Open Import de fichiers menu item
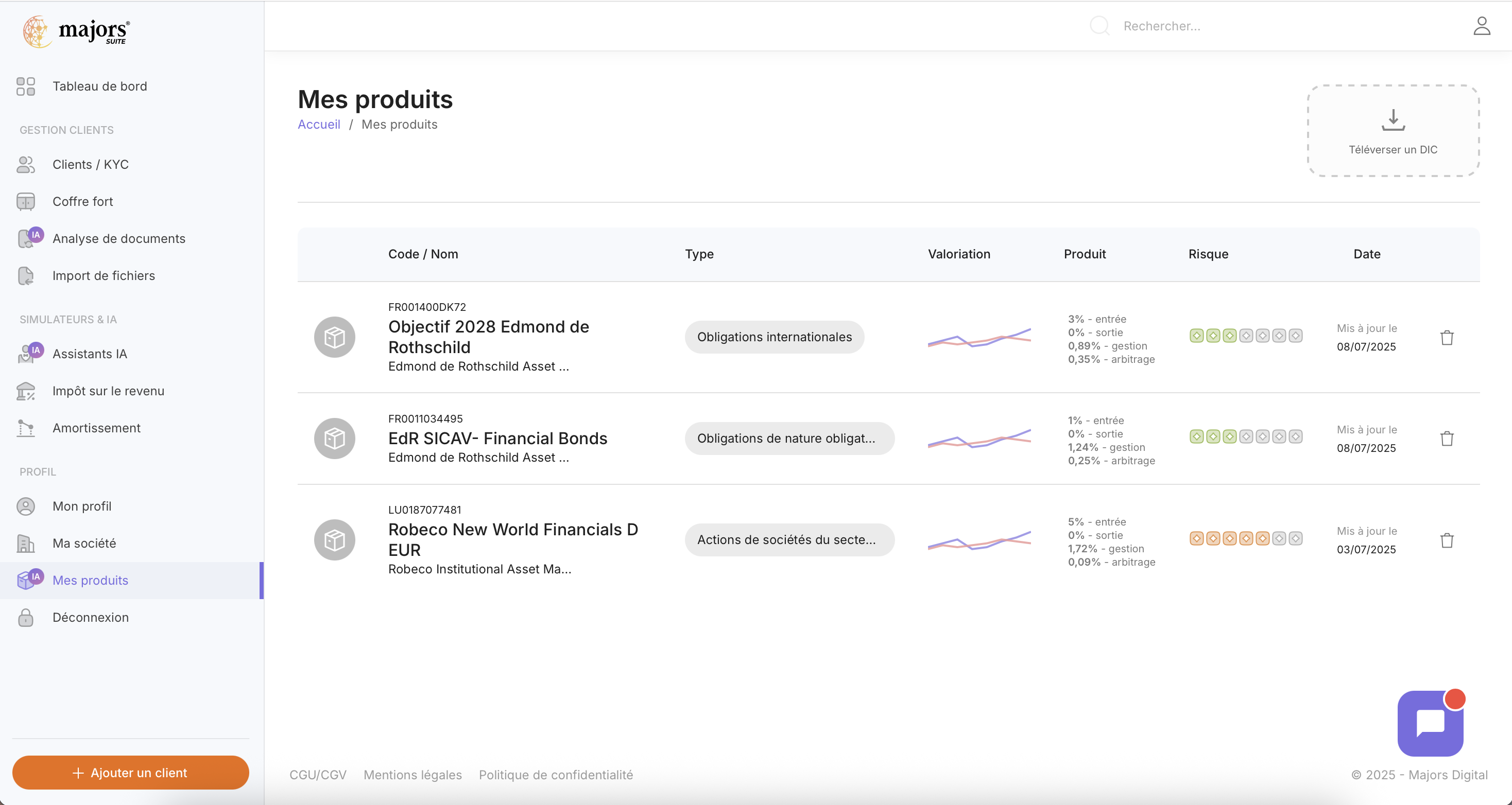Screen dimensions: 1512x805 point(104,276)
